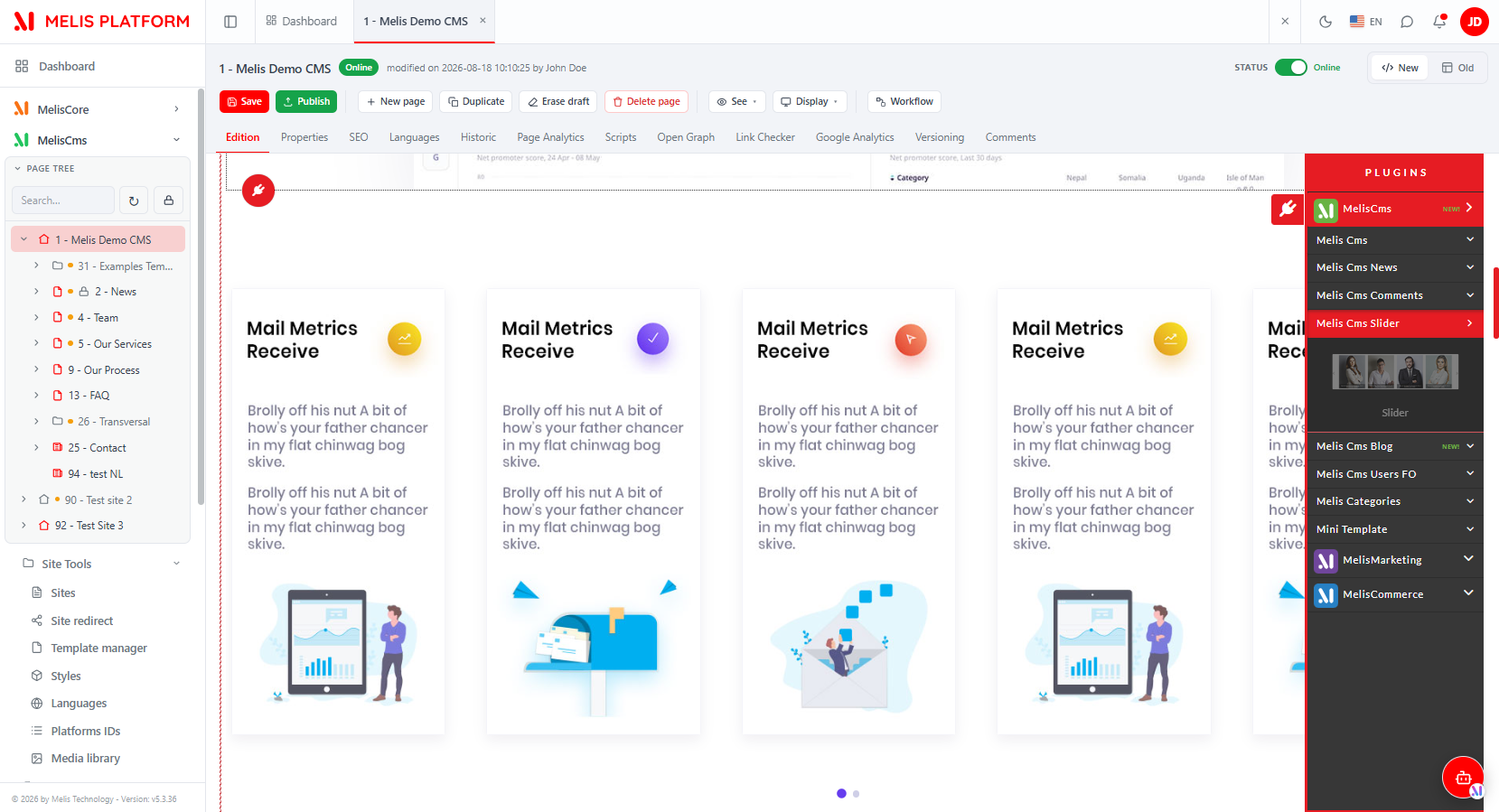Collapse the MelisCms menu

point(176,140)
